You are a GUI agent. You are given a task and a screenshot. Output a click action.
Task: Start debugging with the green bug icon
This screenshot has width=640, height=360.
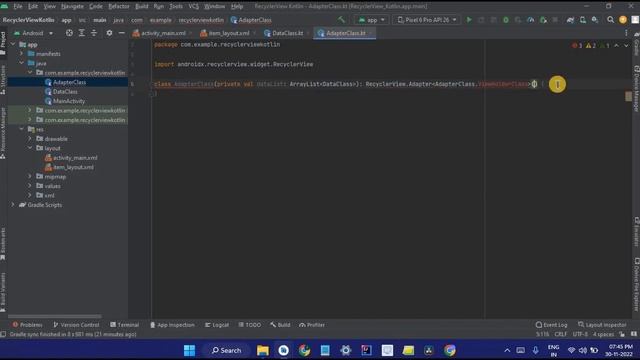(506, 20)
